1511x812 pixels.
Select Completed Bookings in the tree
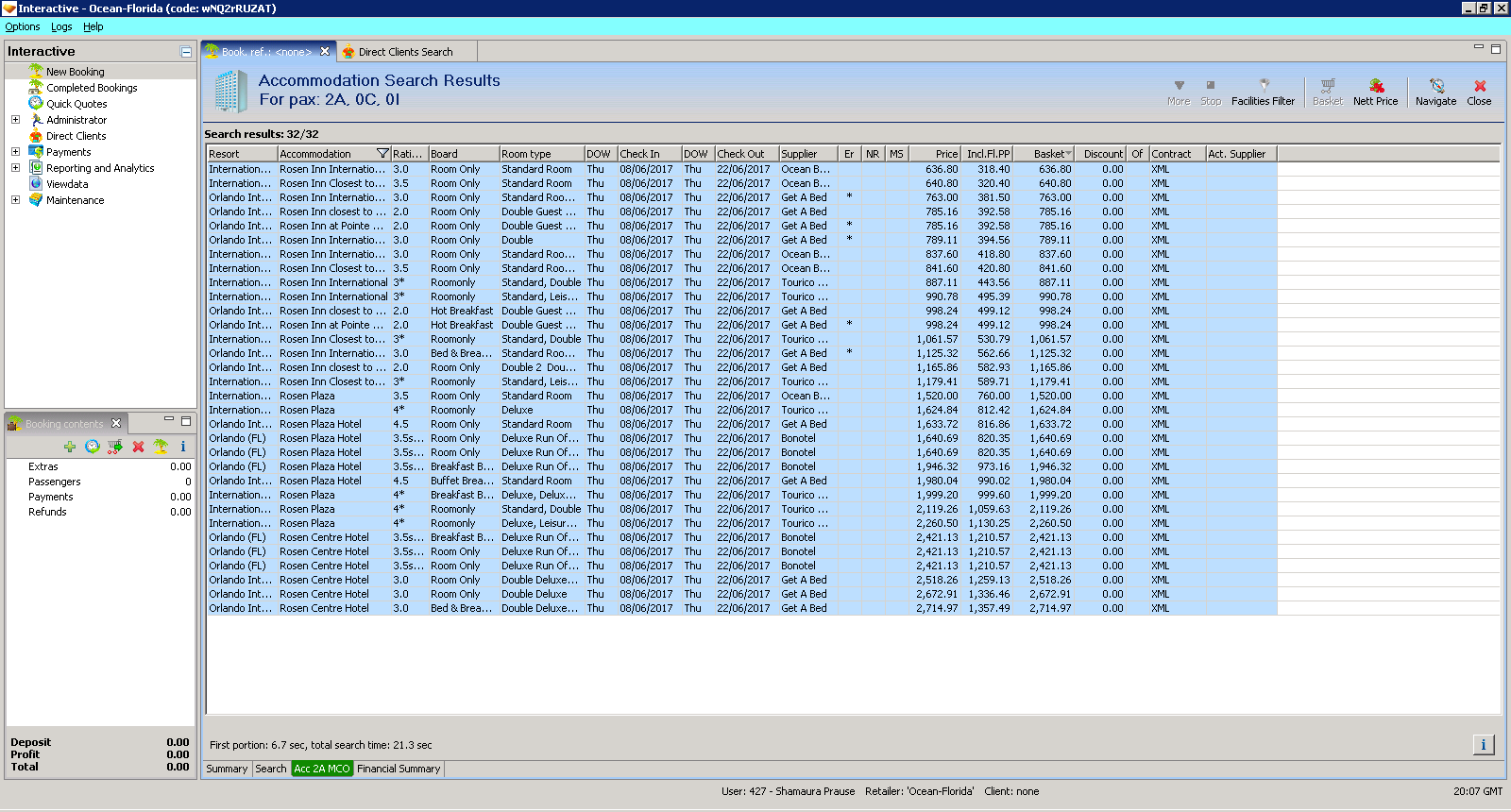pos(92,88)
